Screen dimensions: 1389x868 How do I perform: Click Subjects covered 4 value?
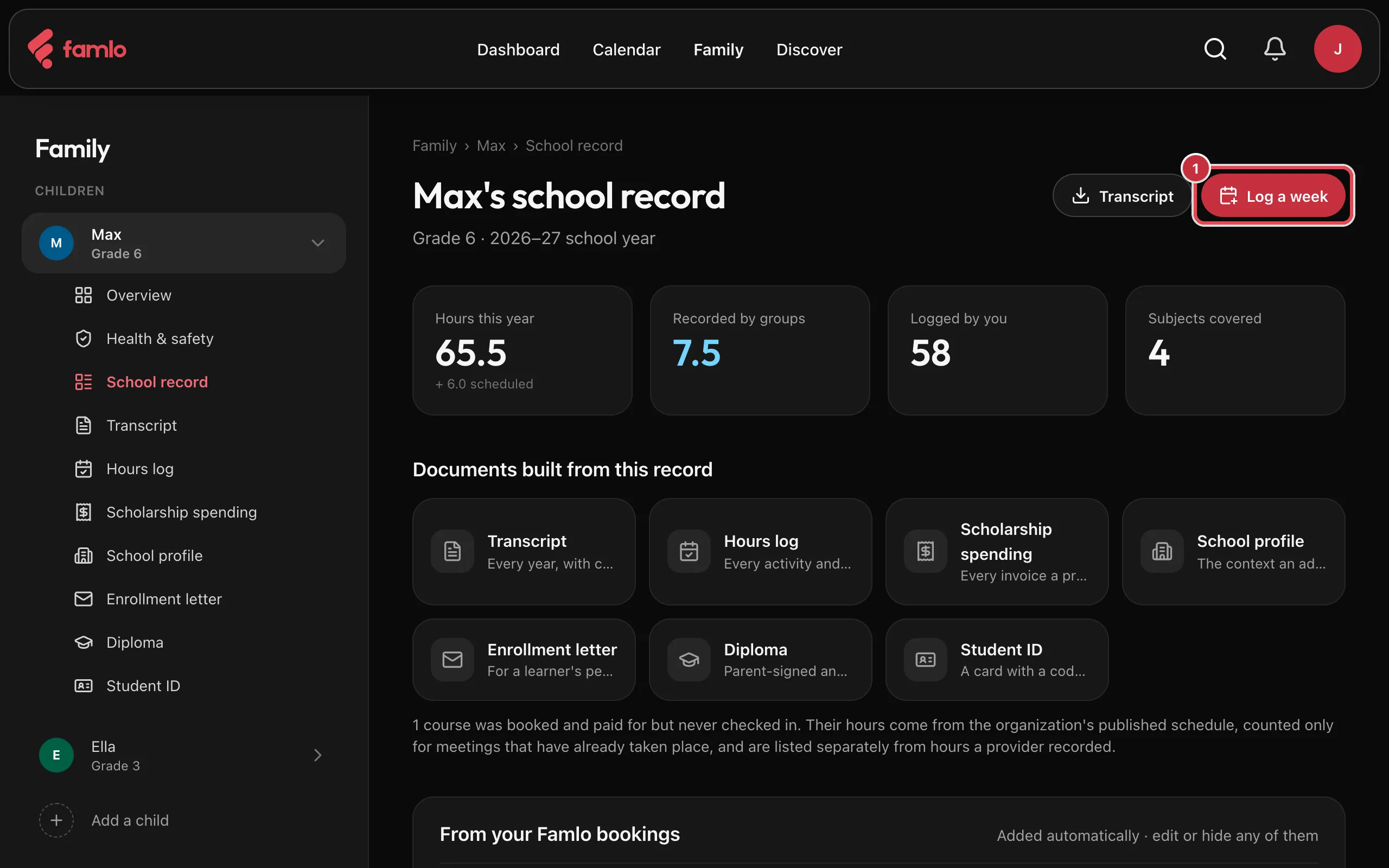[1159, 352]
